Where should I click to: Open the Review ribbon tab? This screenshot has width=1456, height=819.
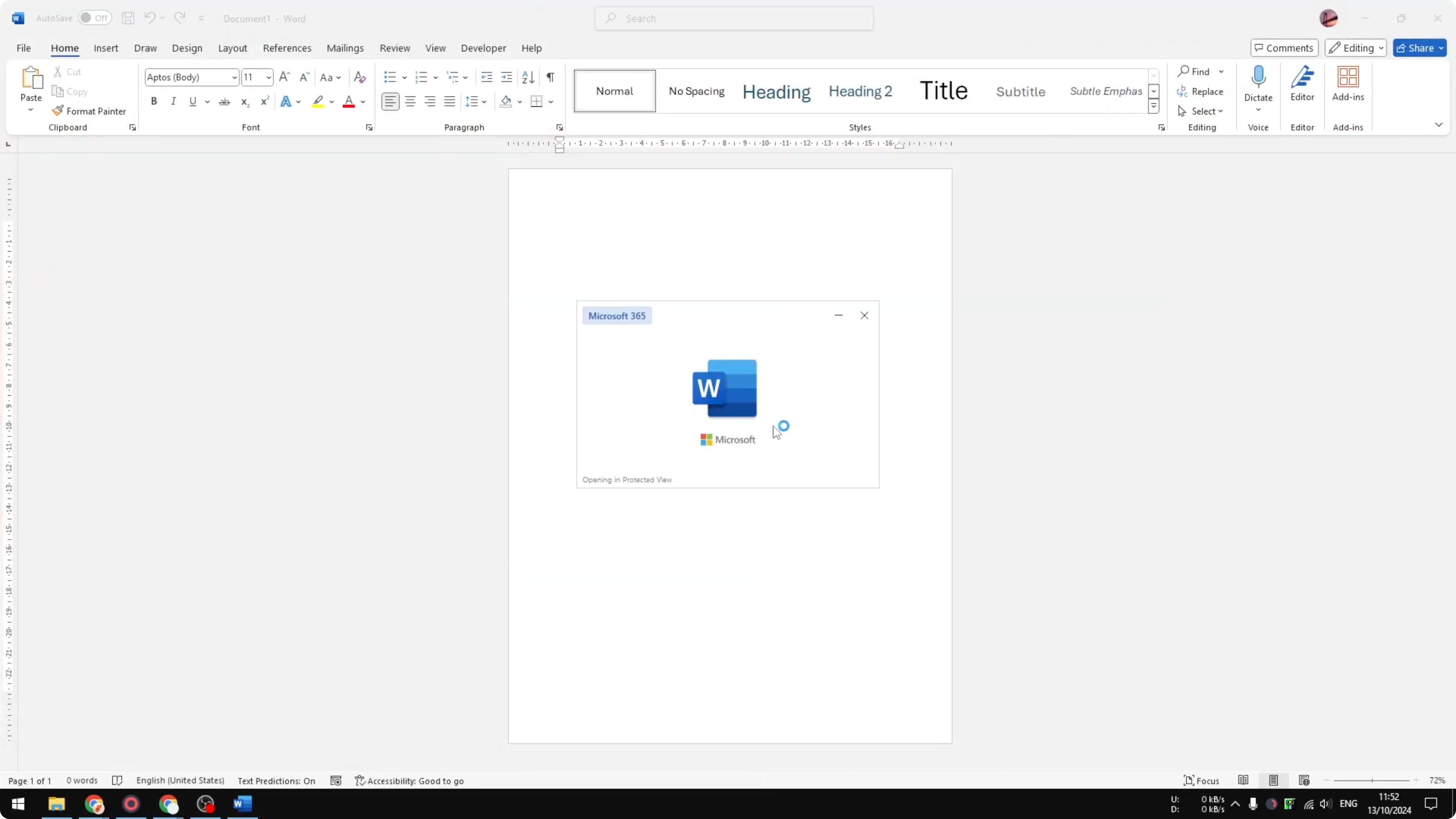394,48
